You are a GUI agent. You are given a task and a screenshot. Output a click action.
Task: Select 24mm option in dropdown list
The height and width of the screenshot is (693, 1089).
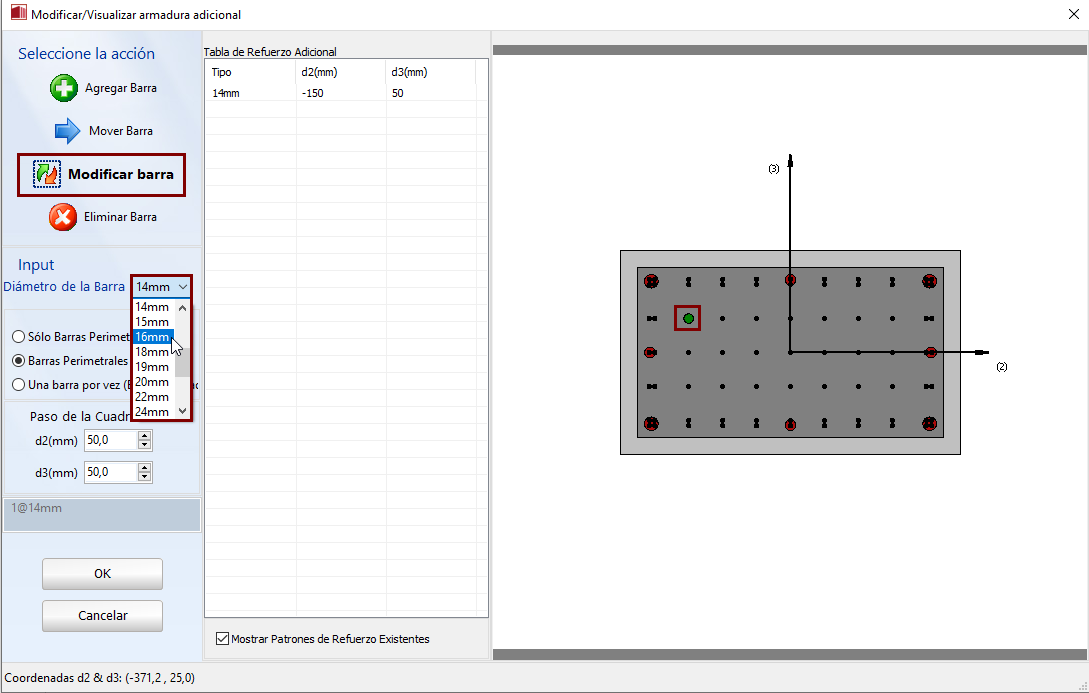(152, 412)
